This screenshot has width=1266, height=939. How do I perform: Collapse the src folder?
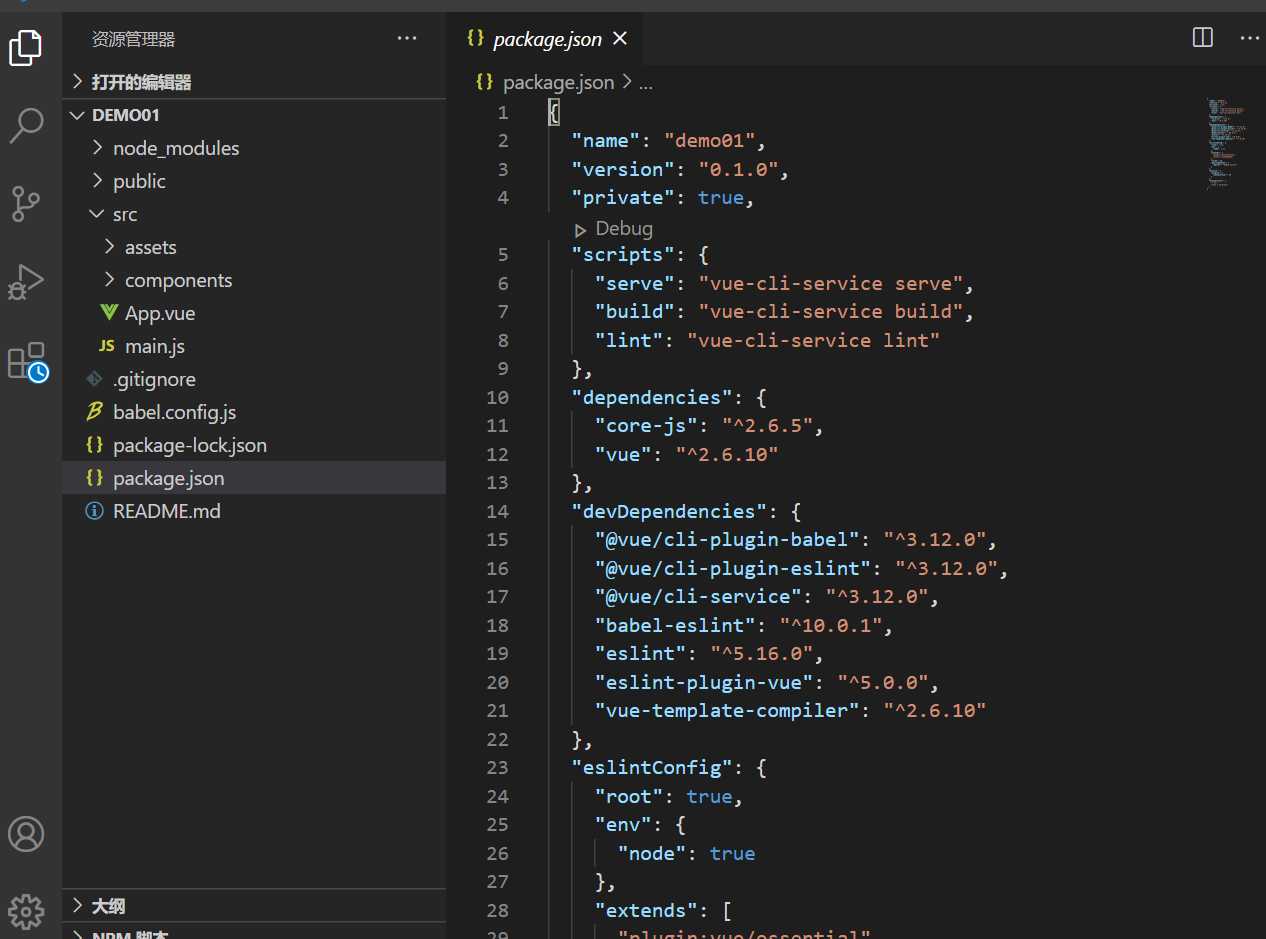pyautogui.click(x=254, y=214)
